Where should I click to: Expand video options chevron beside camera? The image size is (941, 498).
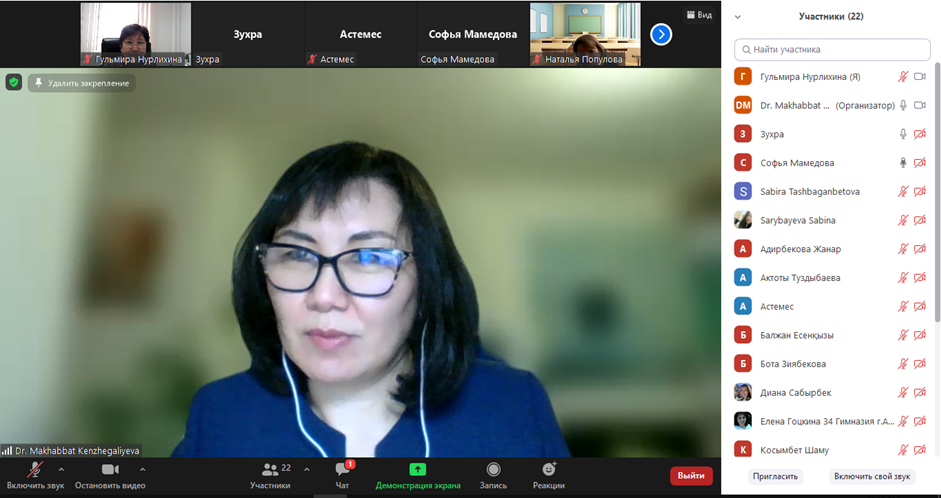point(142,469)
